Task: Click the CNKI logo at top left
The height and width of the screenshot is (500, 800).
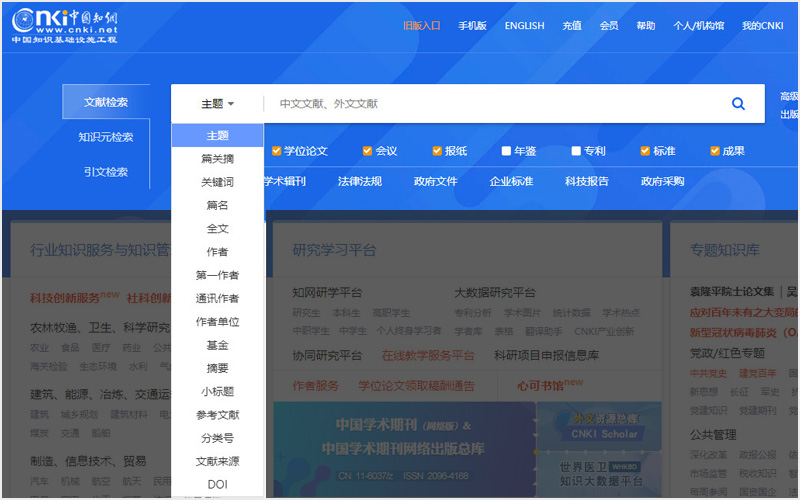Action: pyautogui.click(x=65, y=26)
